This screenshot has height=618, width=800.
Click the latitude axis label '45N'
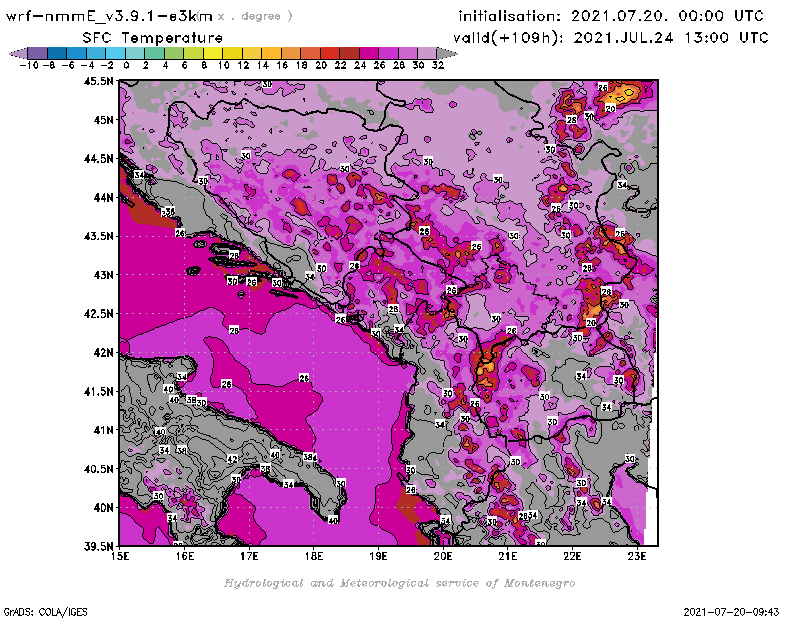point(103,119)
